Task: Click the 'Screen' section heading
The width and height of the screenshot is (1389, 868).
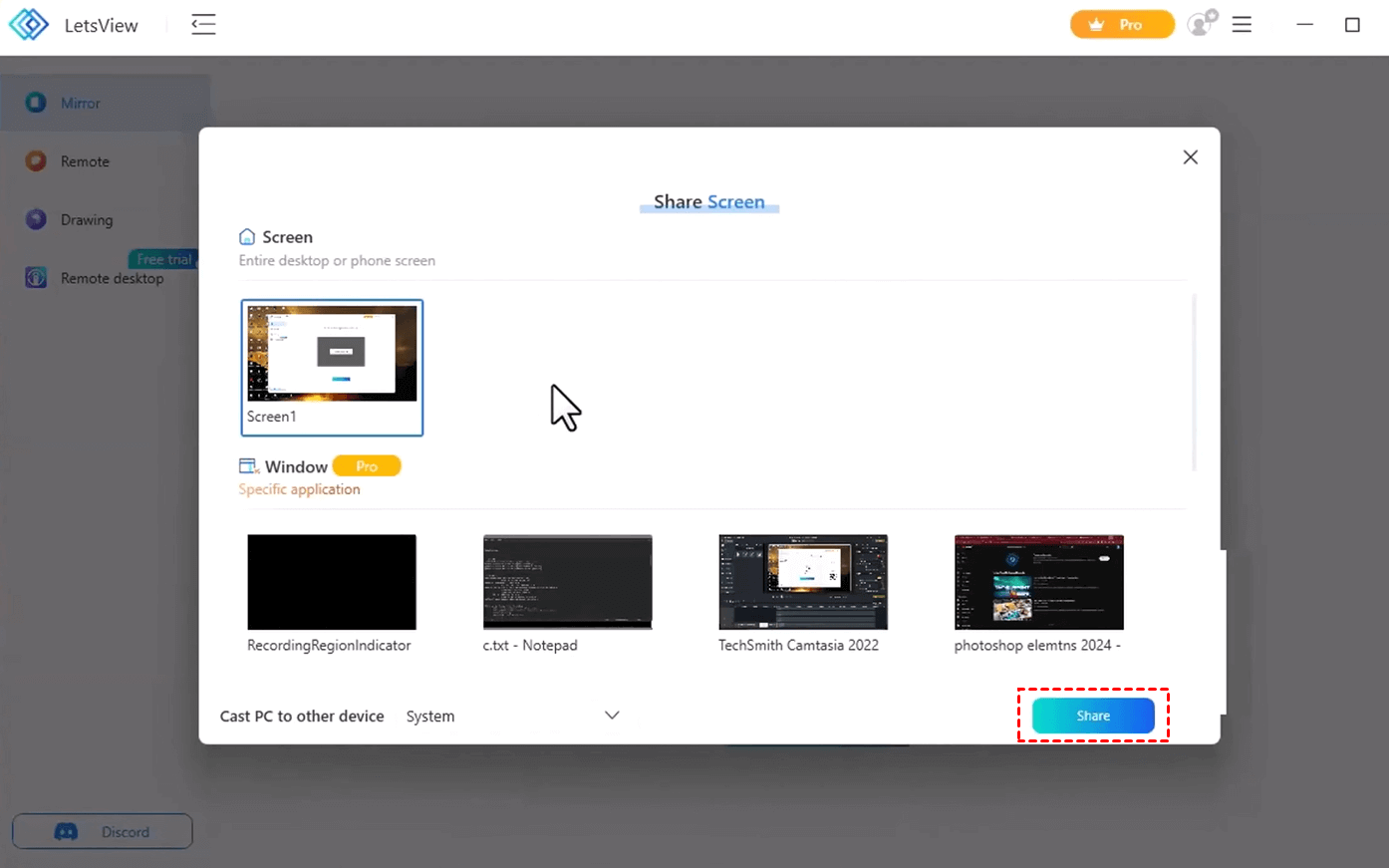Action: (x=288, y=237)
